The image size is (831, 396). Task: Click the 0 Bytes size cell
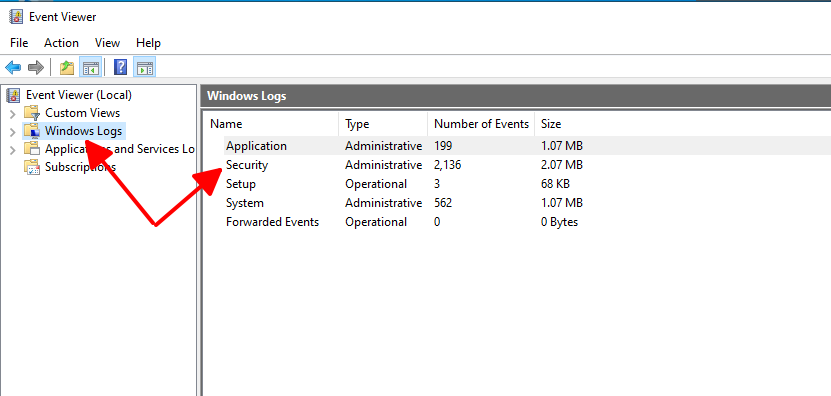[x=559, y=222]
